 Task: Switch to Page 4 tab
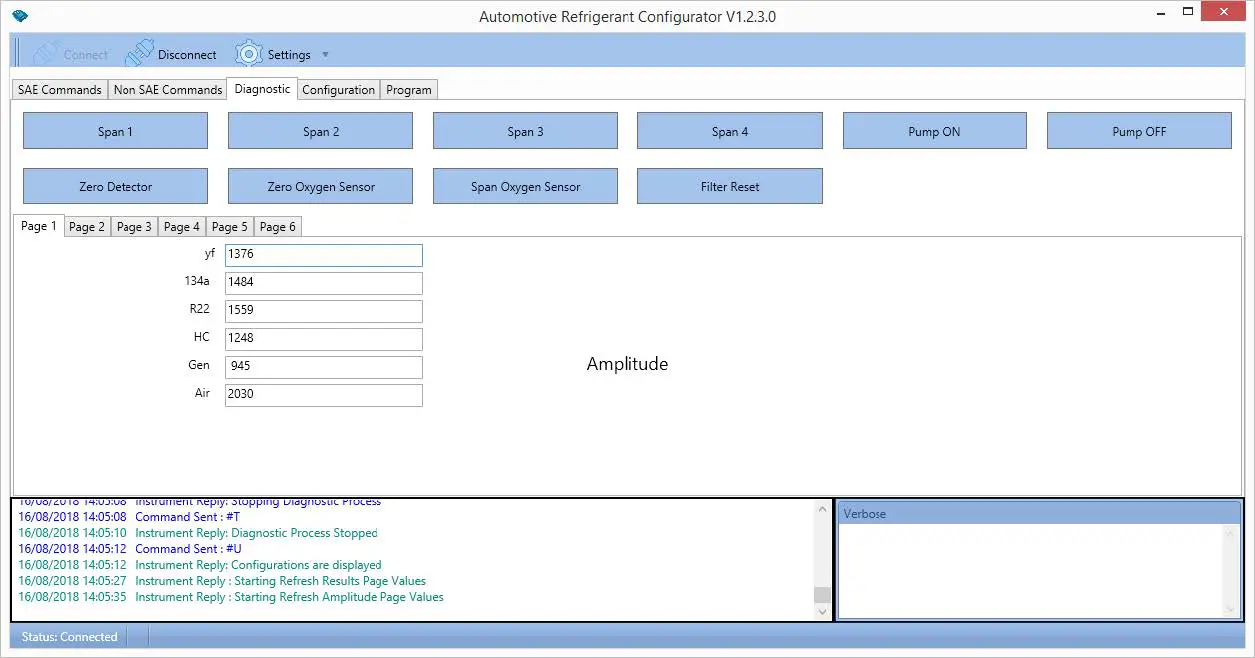click(182, 226)
